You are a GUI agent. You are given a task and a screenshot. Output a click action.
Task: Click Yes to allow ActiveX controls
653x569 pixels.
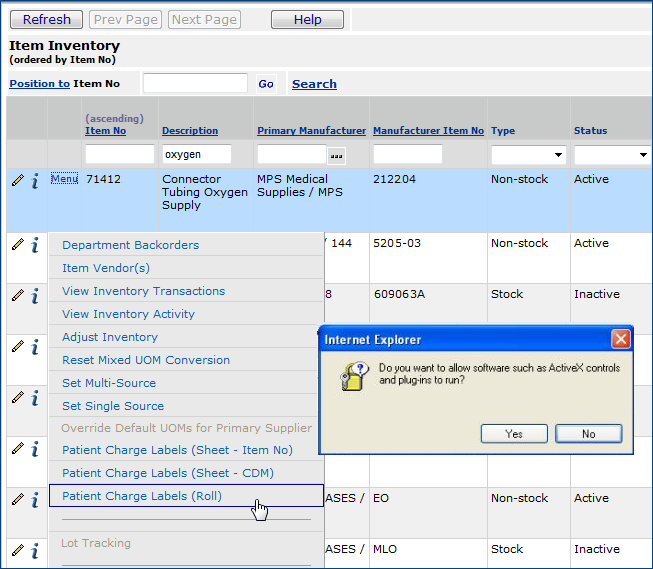pos(514,433)
